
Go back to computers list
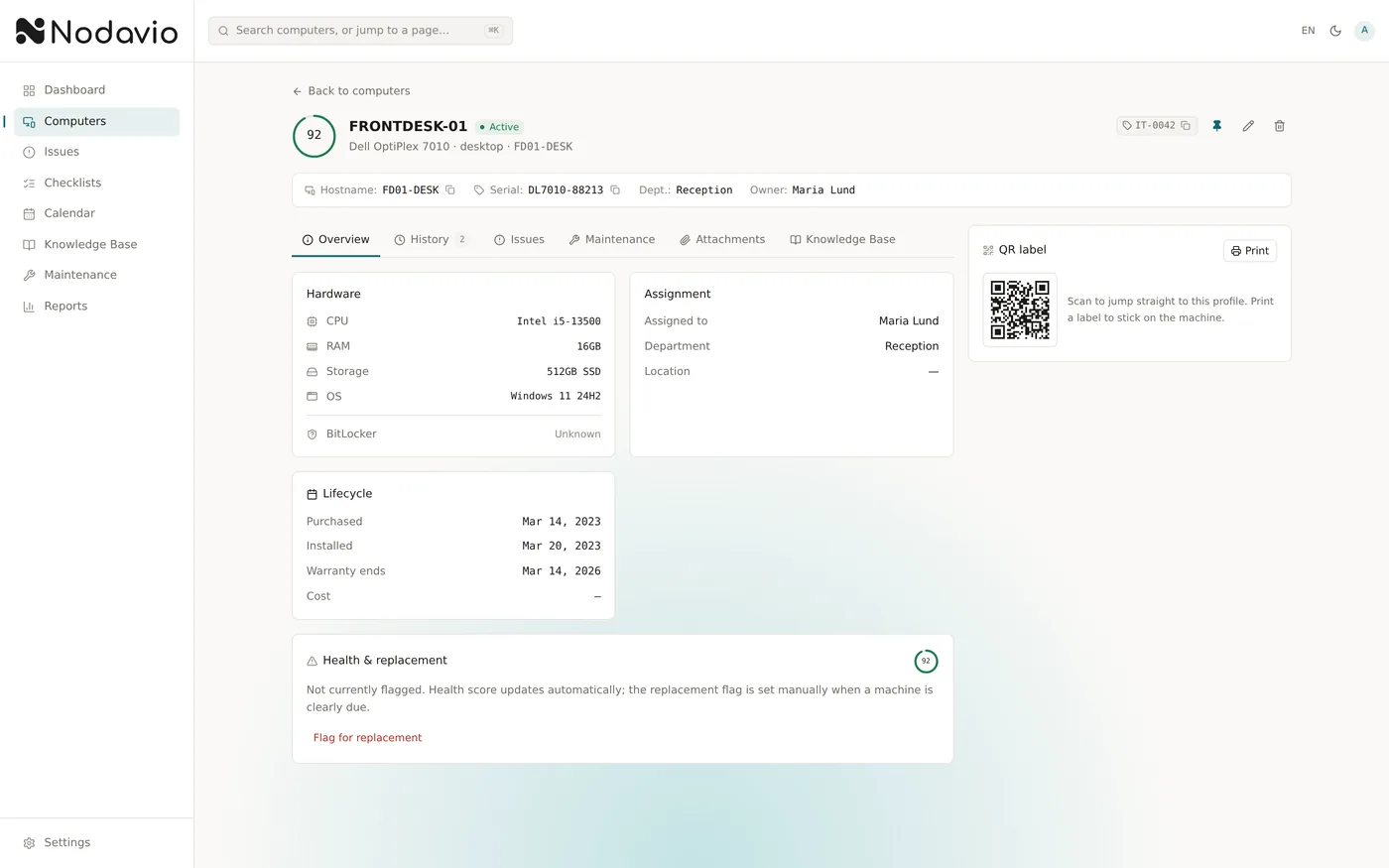pos(351,91)
